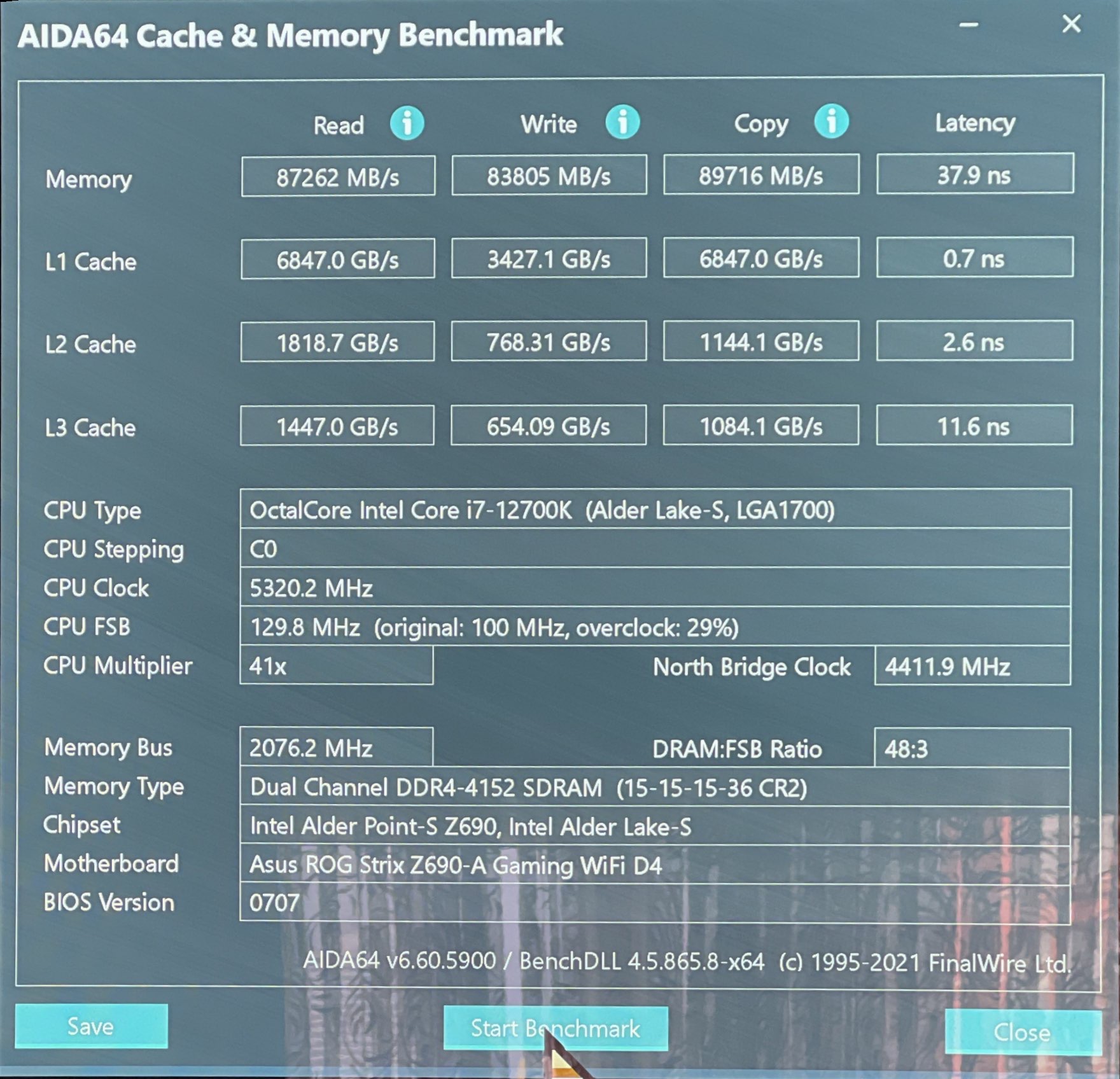Close window with title bar X

coord(1072,24)
